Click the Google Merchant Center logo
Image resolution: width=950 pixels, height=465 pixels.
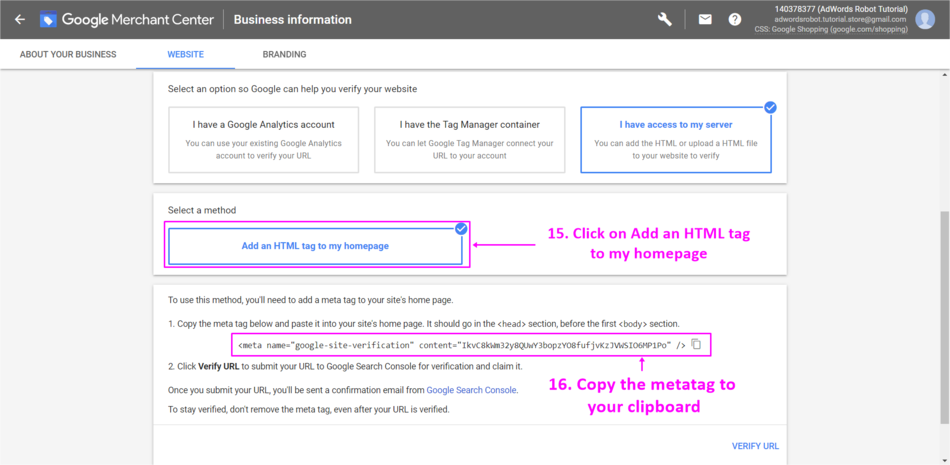[x=49, y=19]
